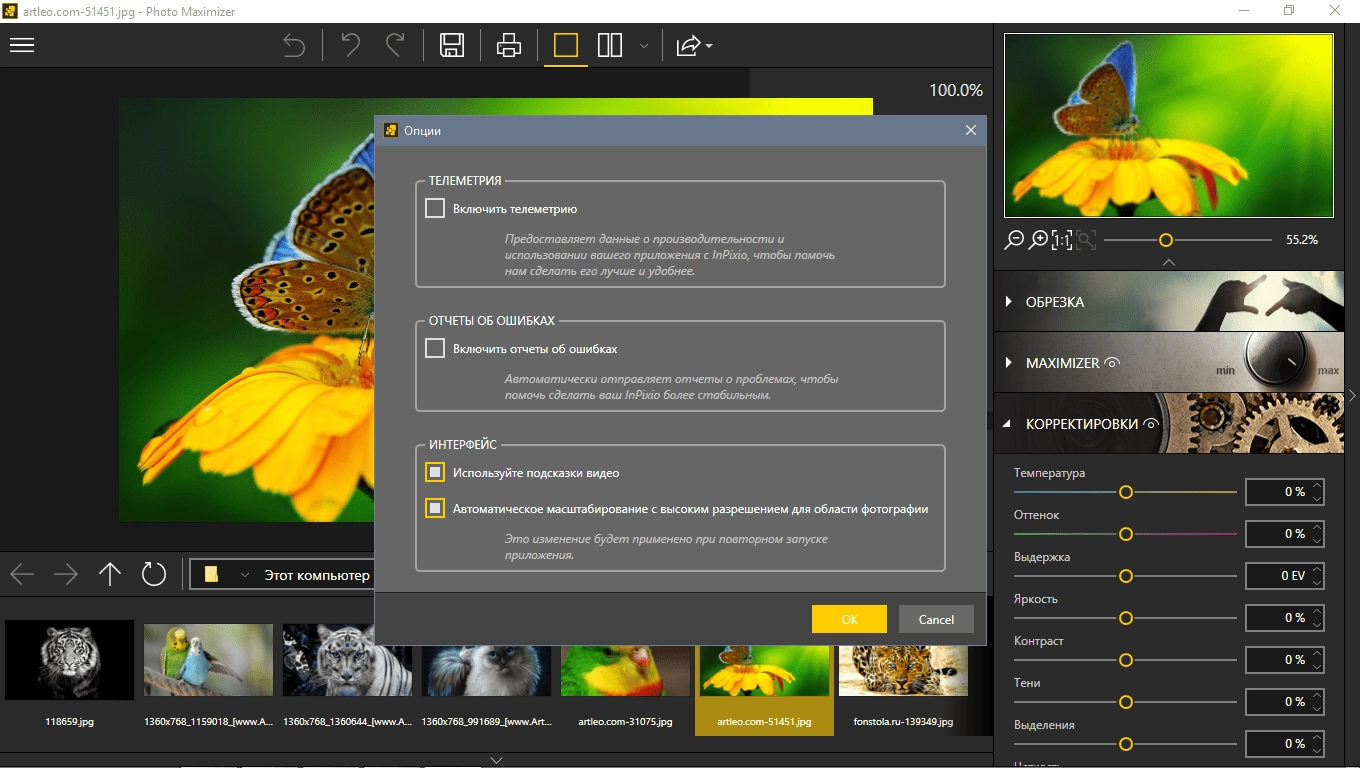
Task: Expand the Обрезка panel
Action: pos(1169,302)
